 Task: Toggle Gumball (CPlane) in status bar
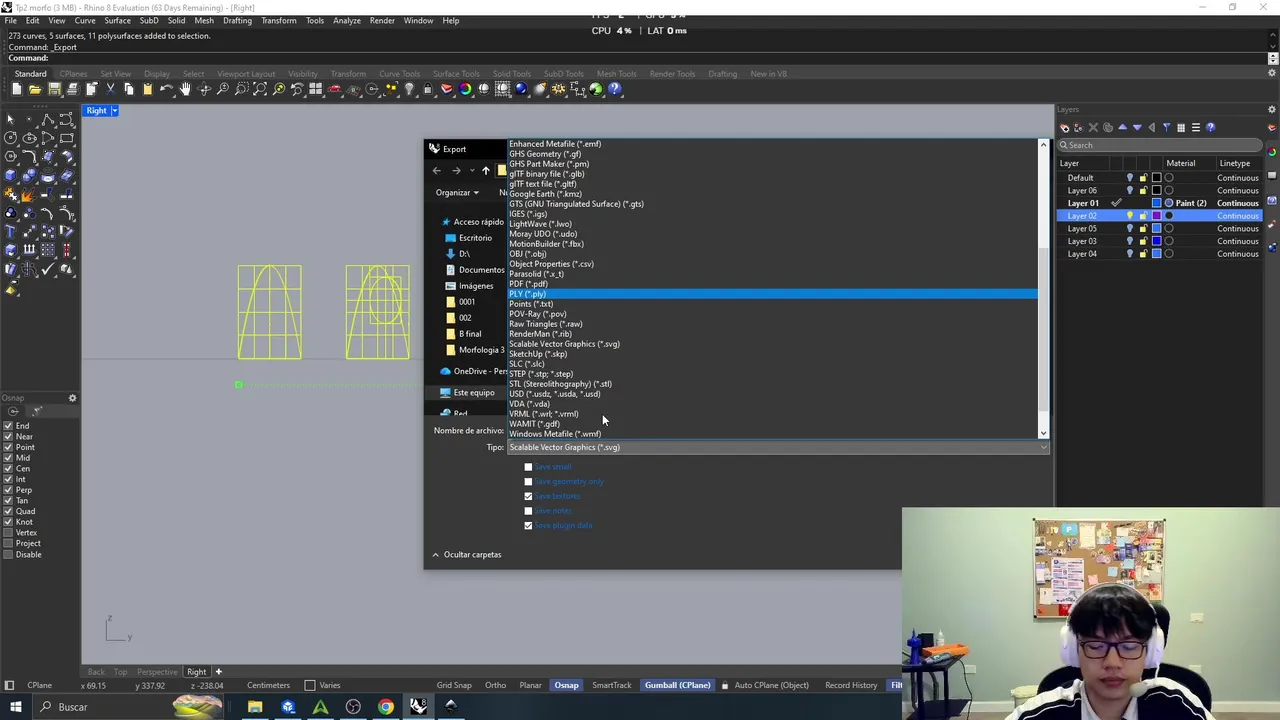pyautogui.click(x=677, y=685)
